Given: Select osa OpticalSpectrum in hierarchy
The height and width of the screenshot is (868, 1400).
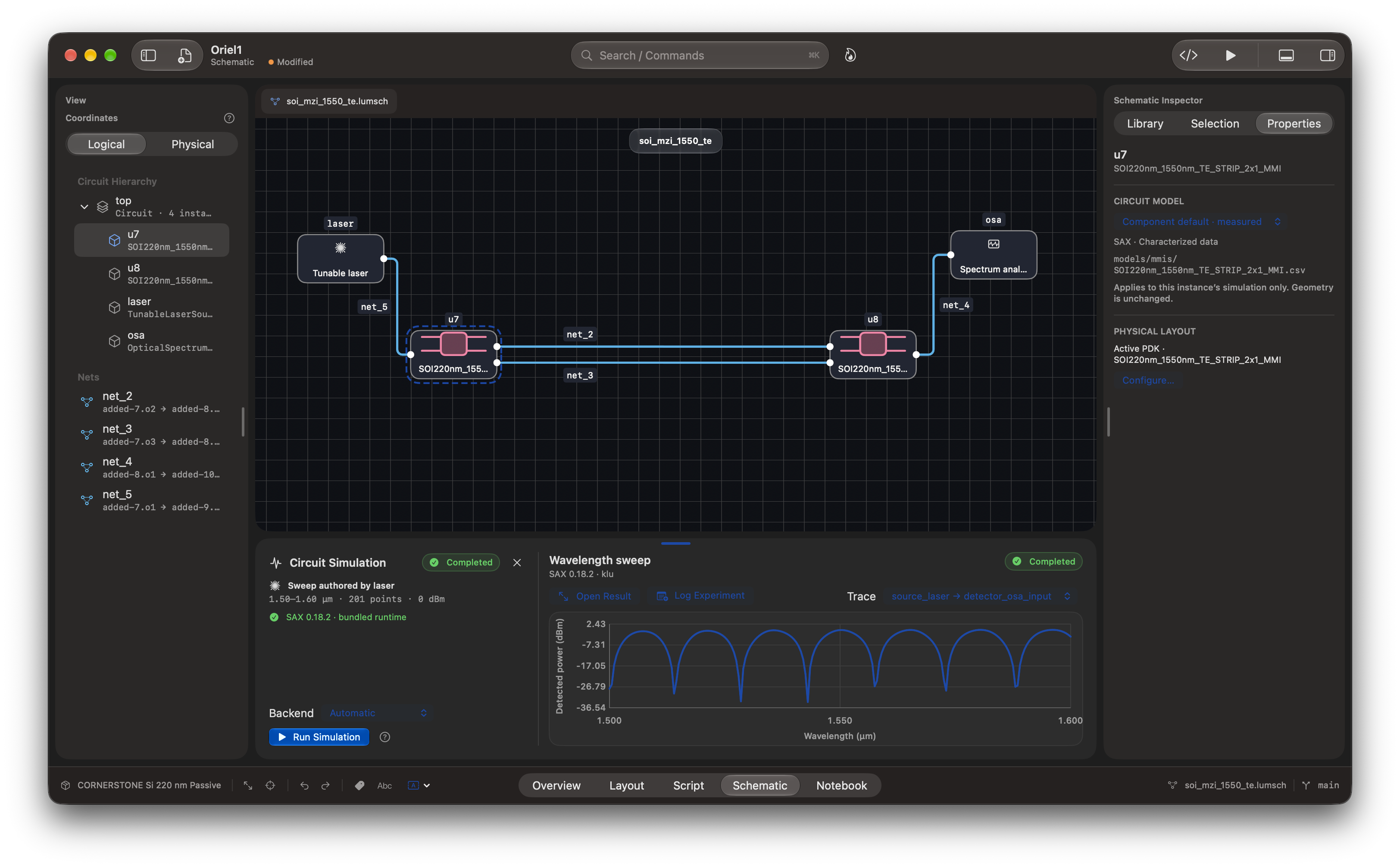Looking at the screenshot, I should click(152, 341).
